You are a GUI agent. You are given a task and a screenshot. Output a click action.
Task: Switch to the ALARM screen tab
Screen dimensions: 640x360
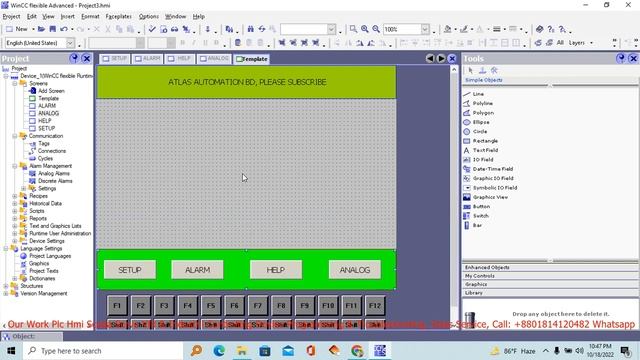148,59
